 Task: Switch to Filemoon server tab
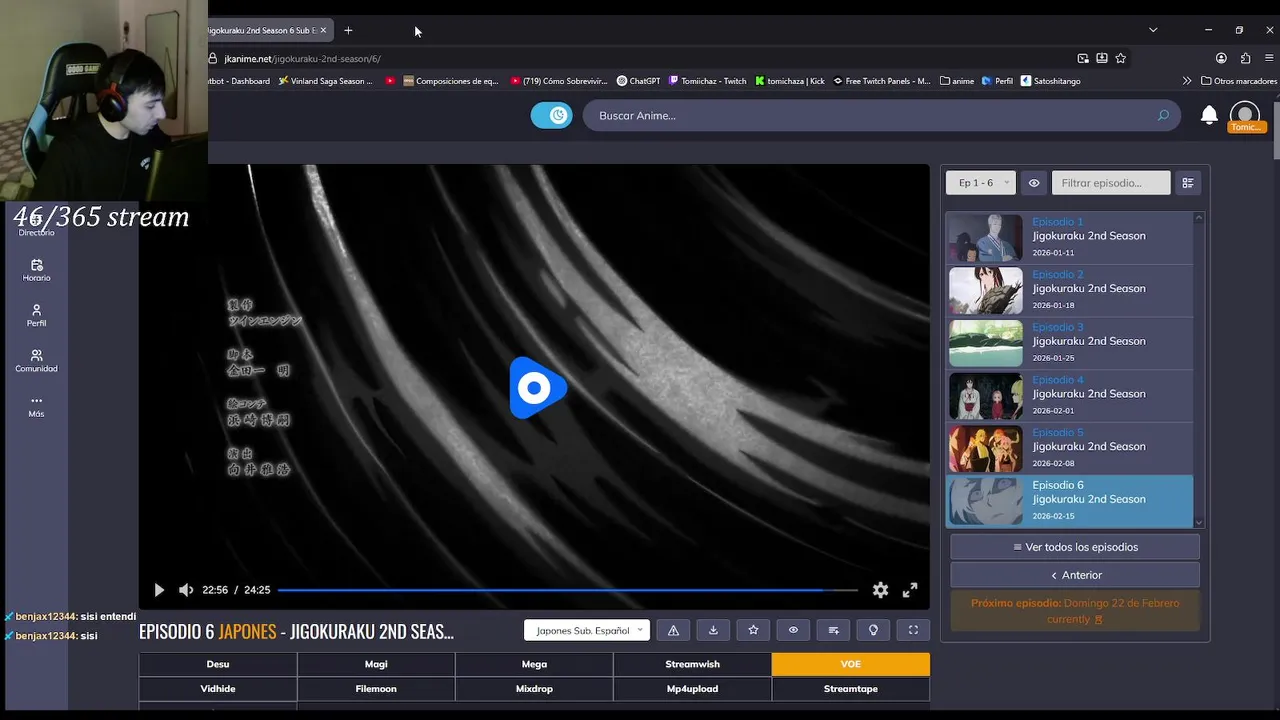point(376,689)
